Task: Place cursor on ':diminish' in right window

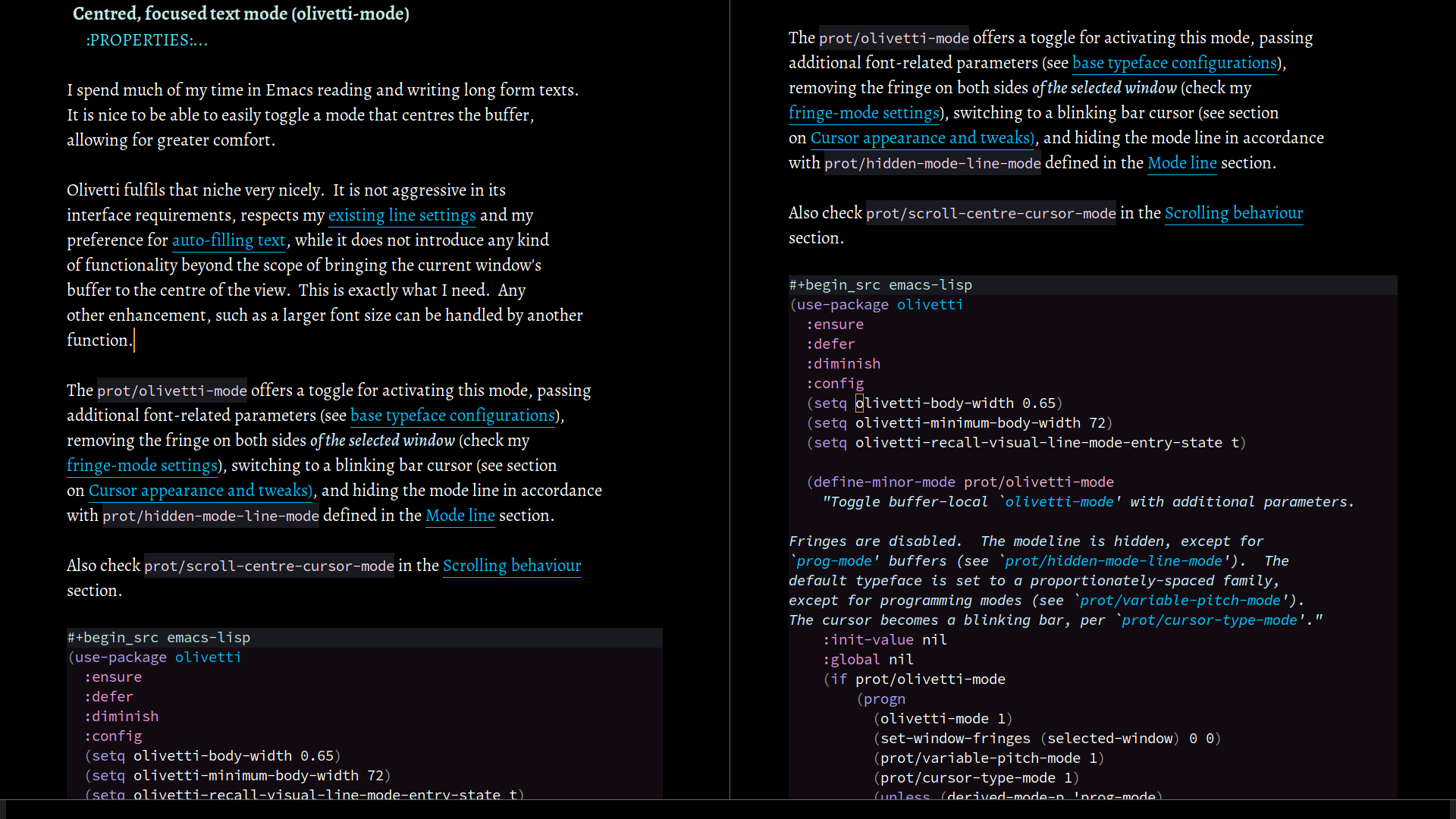Action: [843, 364]
